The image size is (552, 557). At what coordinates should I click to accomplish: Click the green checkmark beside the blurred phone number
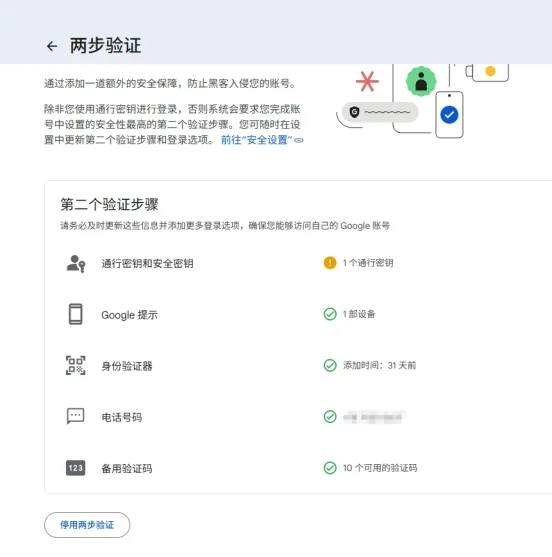[330, 417]
